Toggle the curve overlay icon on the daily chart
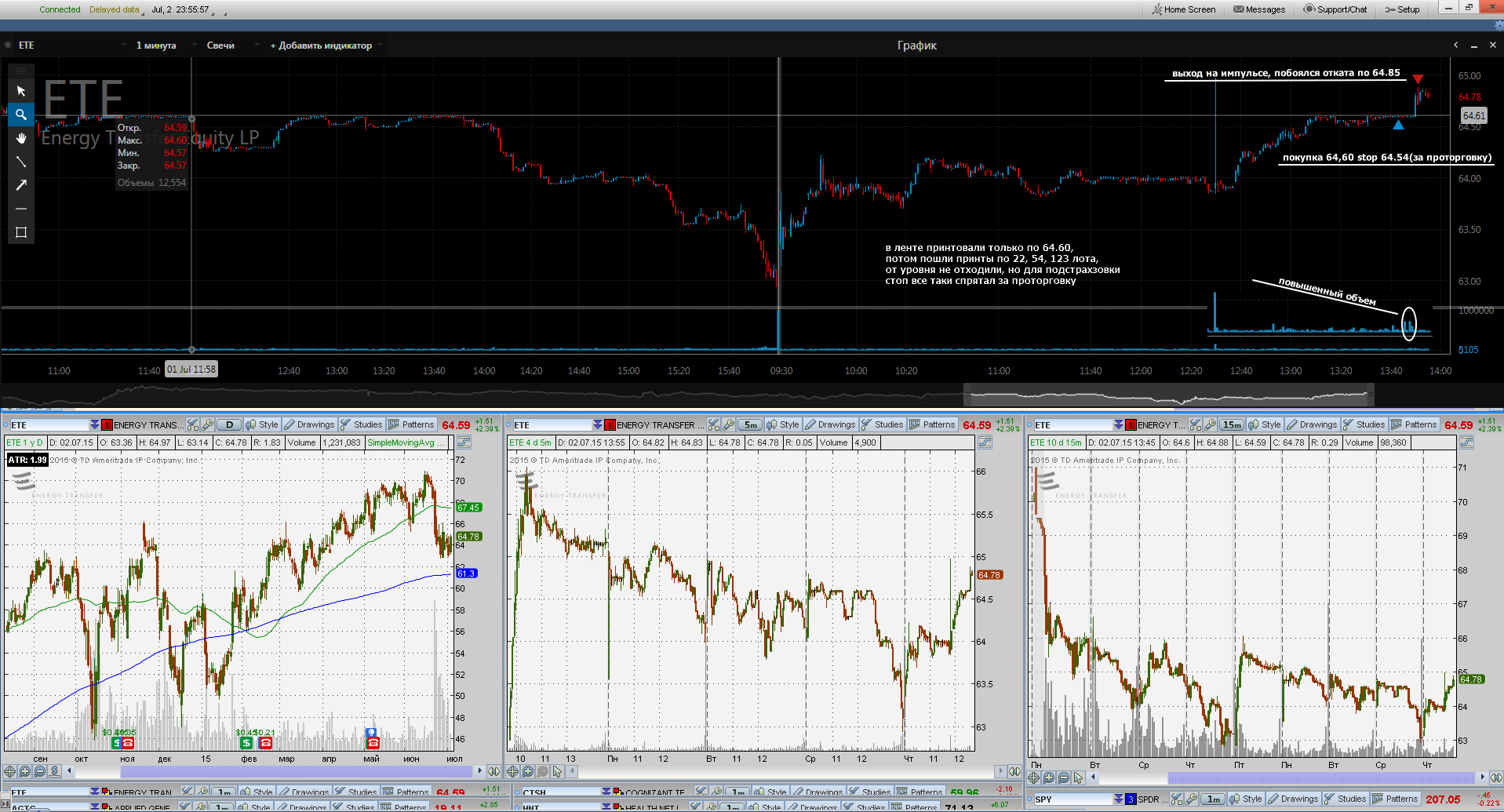Screen dimensions: 1504x812 464,442
